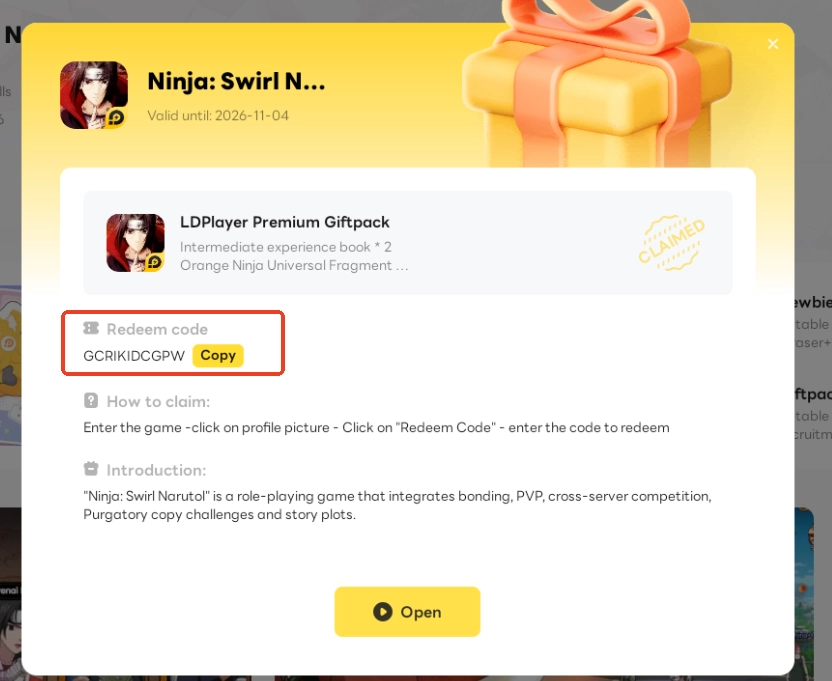Image resolution: width=832 pixels, height=681 pixels.
Task: Click the LDPlayer badge on header icon
Action: click(115, 118)
